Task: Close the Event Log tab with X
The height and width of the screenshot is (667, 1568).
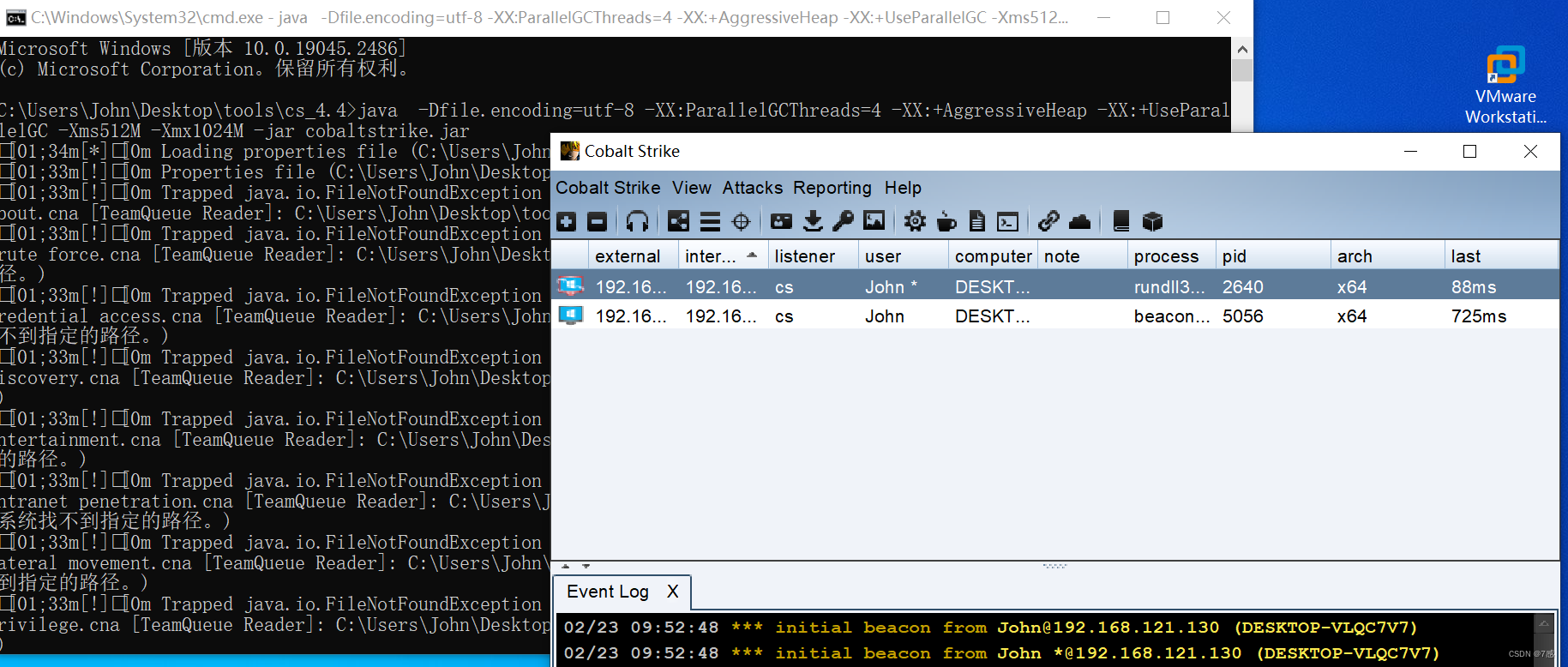Action: [673, 592]
